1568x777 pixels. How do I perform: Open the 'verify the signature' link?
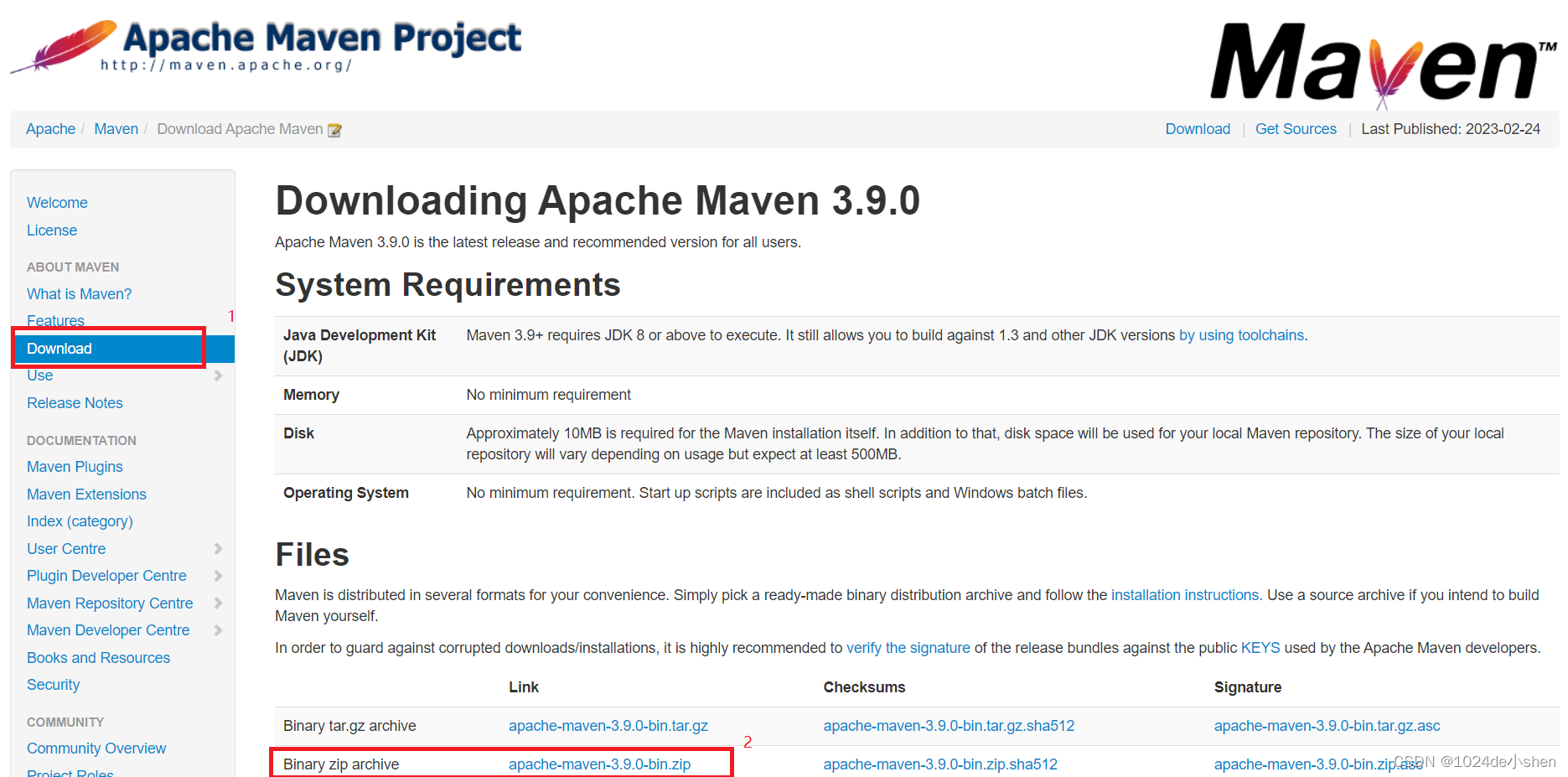908,648
